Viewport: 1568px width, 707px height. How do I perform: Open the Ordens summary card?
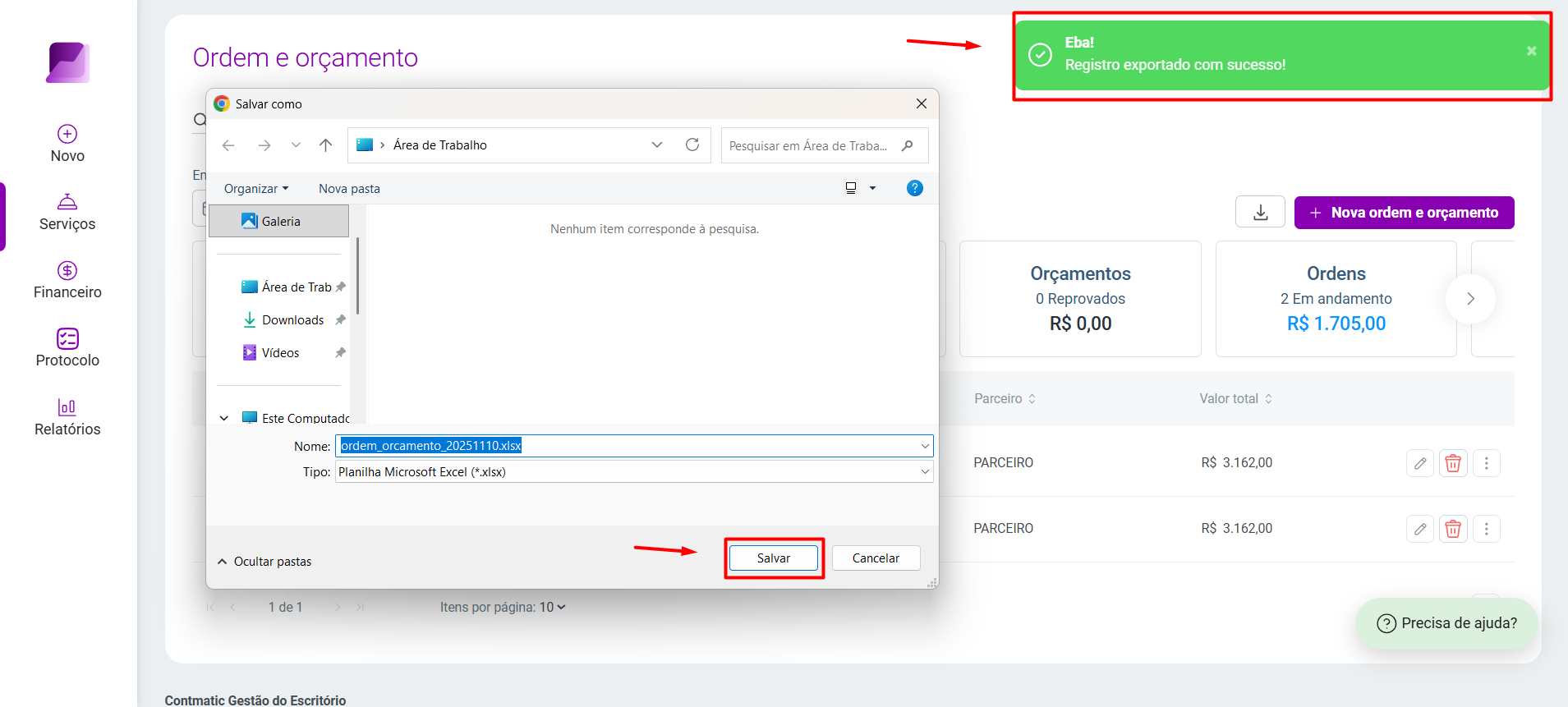[x=1336, y=299]
